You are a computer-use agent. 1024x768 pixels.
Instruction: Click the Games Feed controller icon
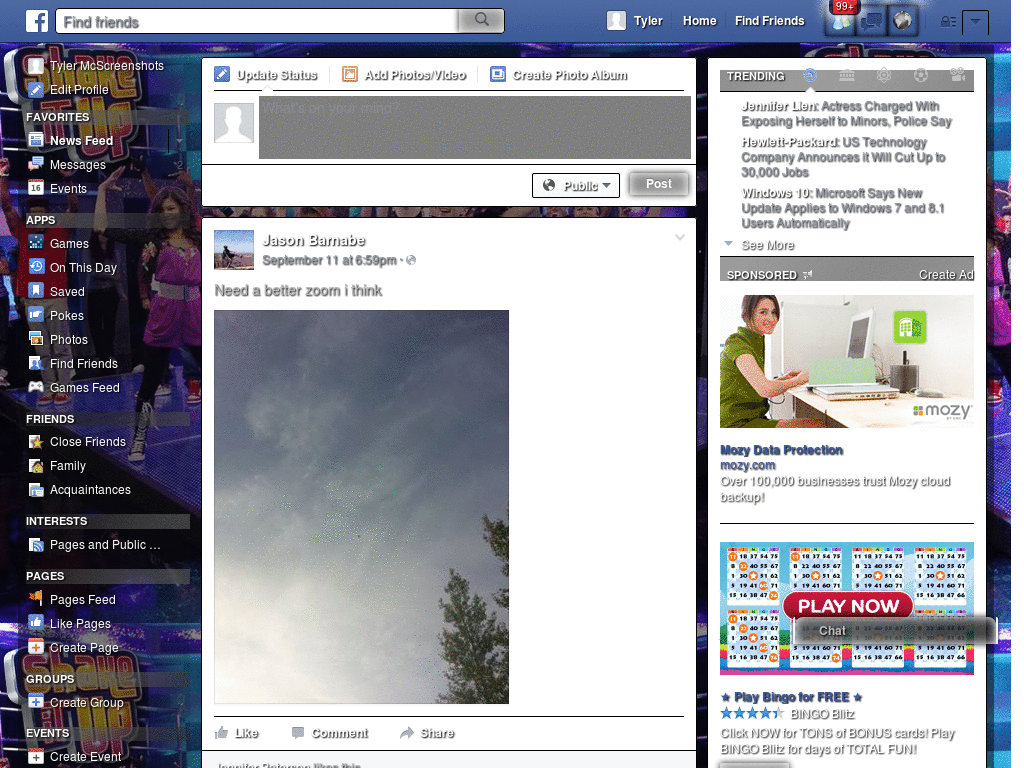[x=36, y=387]
